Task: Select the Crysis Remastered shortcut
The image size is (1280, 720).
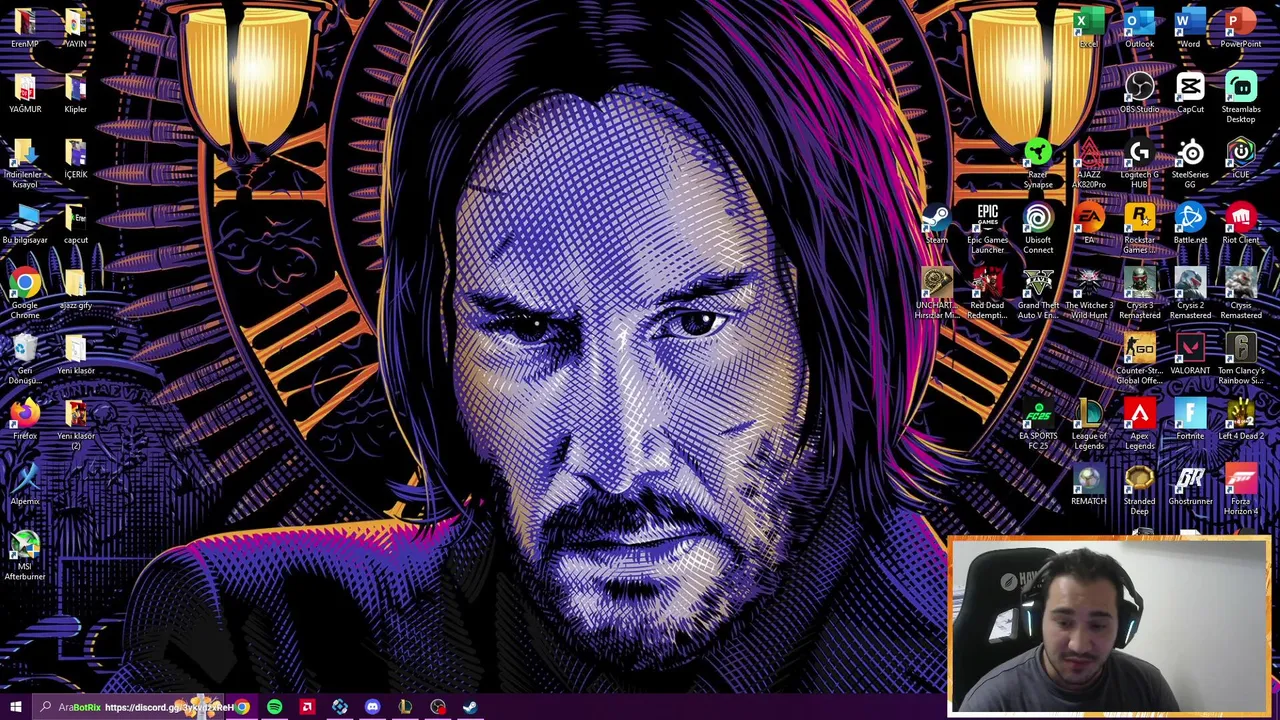Action: click(x=1240, y=294)
